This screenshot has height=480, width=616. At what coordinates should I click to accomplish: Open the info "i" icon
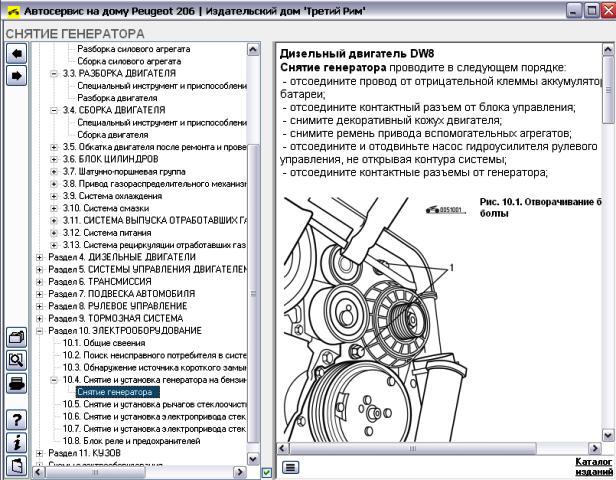tap(16, 443)
